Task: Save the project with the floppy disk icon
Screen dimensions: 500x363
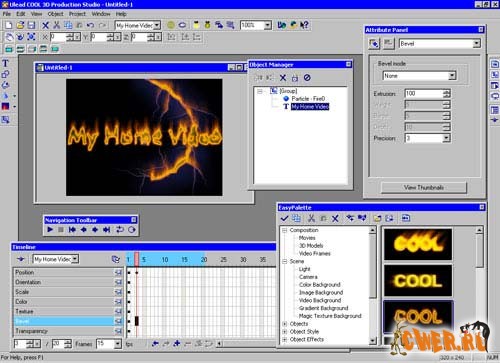Action: (31, 25)
